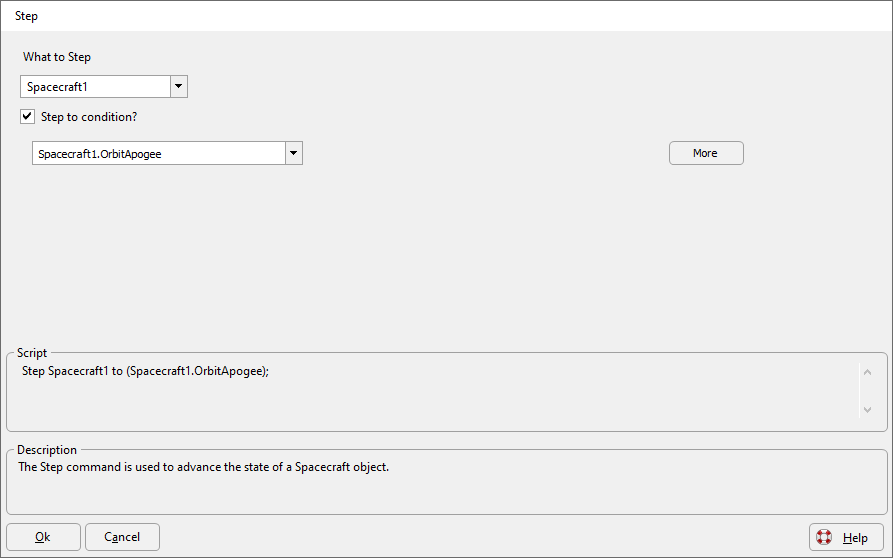Image resolution: width=893 pixels, height=558 pixels.
Task: Click the 'Step to condition?' label text
Action: [x=89, y=117]
